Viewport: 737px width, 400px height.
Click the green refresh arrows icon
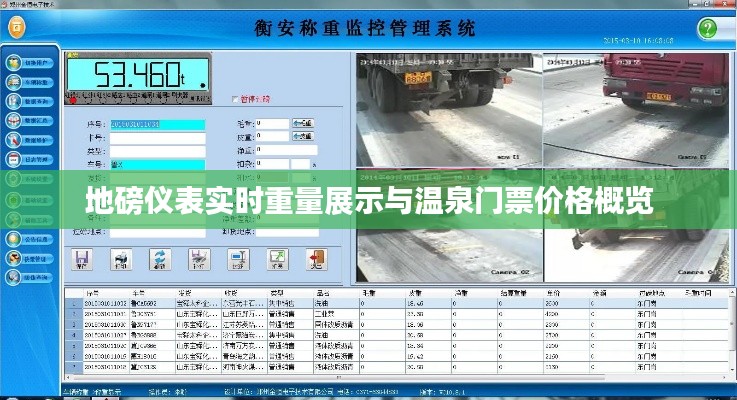point(159,259)
